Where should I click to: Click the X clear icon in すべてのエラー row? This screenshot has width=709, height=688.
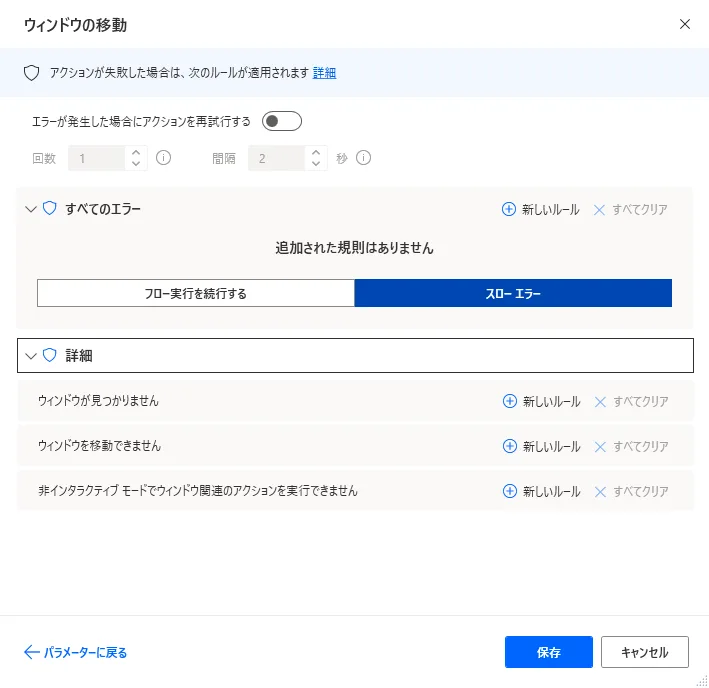[x=600, y=209]
